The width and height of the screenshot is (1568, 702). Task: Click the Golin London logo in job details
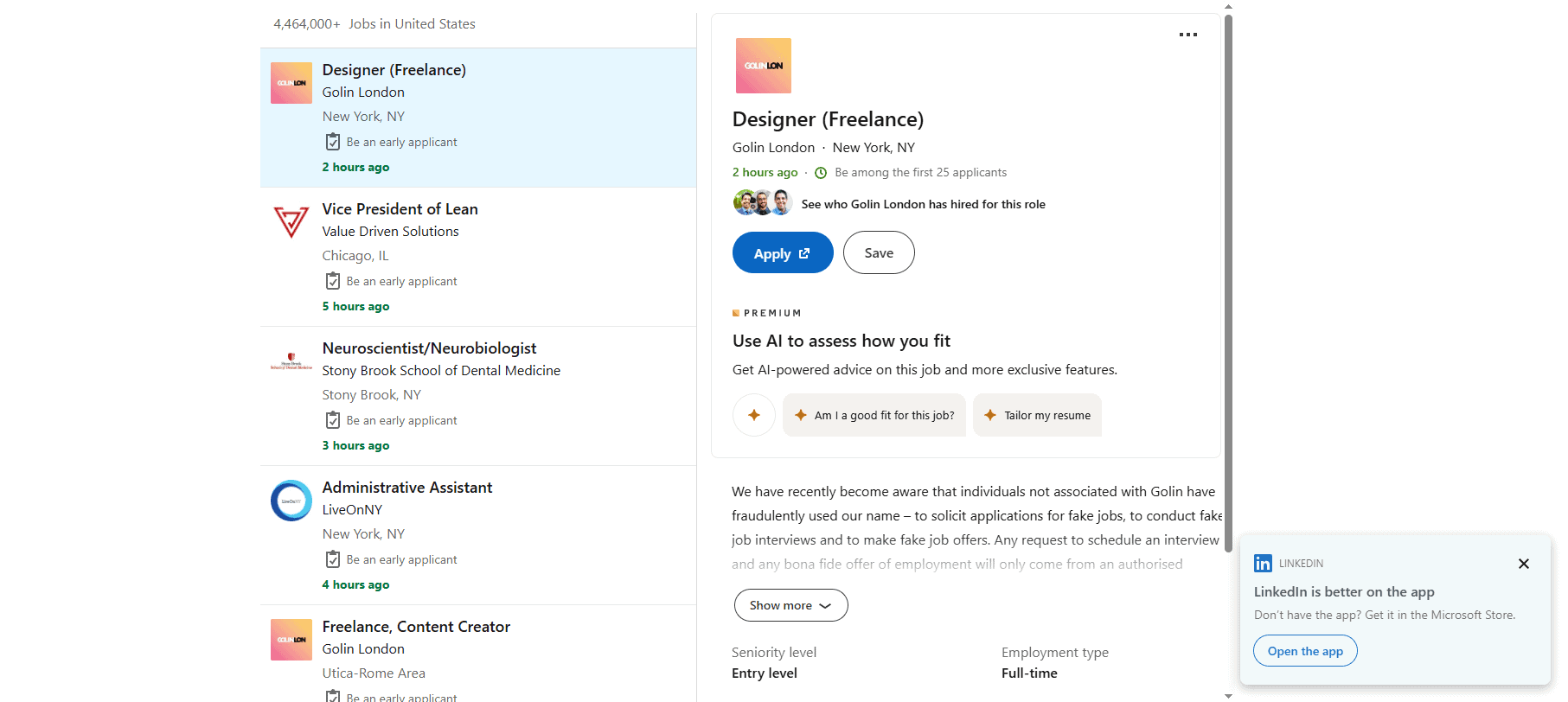[764, 66]
